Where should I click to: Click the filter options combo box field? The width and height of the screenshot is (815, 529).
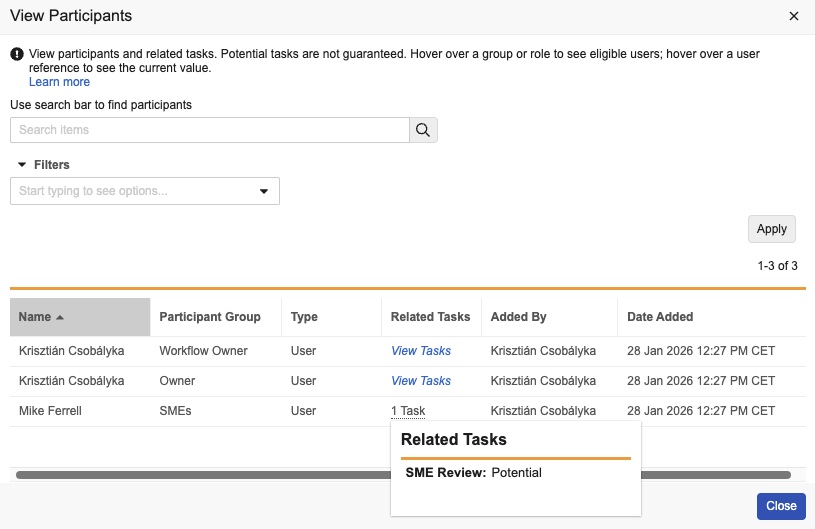[x=130, y=191]
